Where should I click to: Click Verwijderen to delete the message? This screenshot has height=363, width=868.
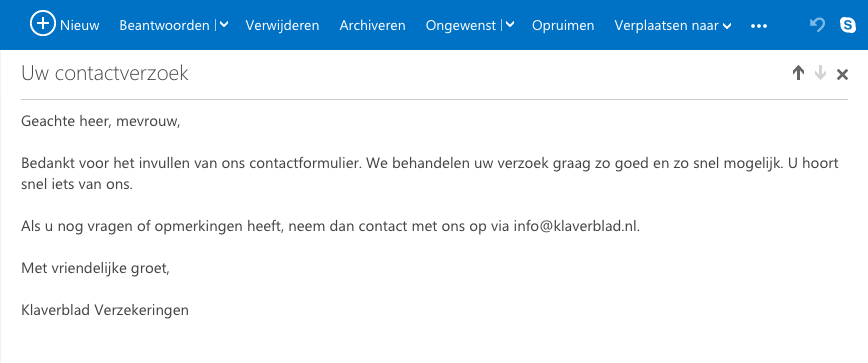282,25
